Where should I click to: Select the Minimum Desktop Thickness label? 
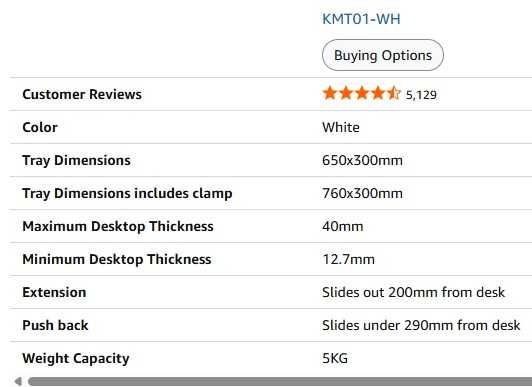[117, 259]
